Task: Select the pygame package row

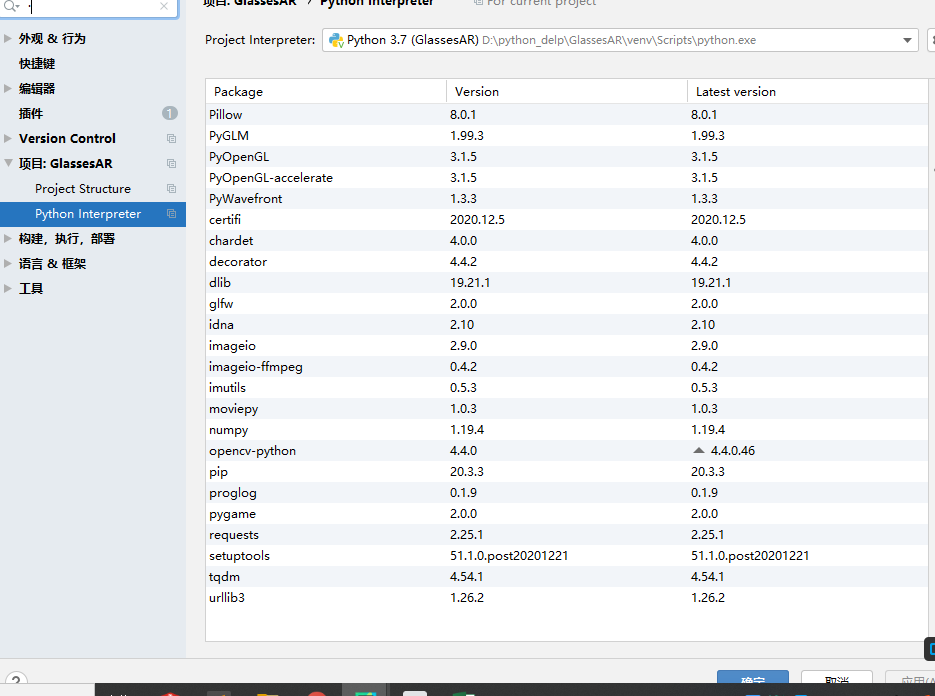Action: [x=567, y=514]
